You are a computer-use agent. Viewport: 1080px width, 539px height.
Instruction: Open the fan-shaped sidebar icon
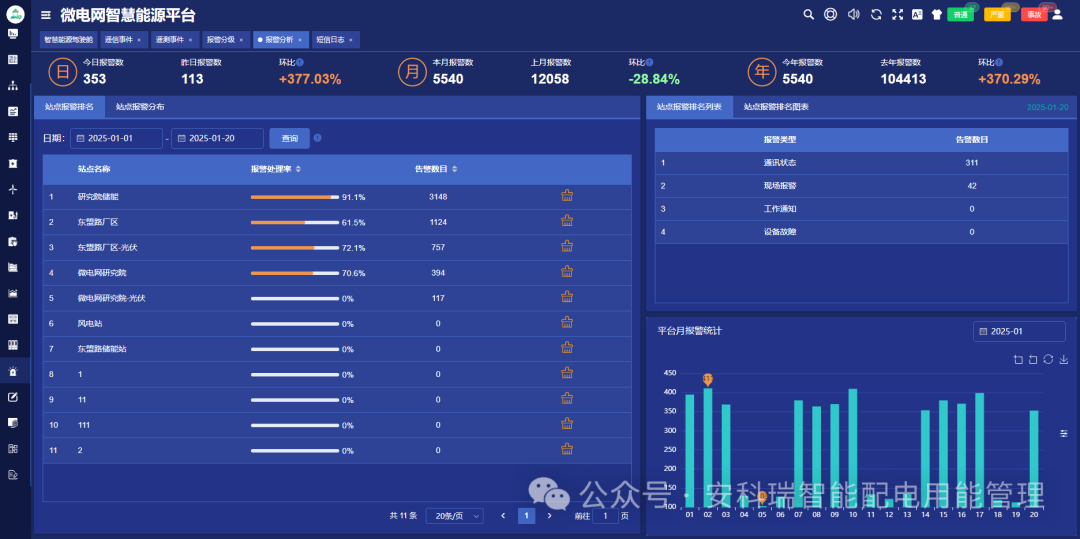pos(13,189)
